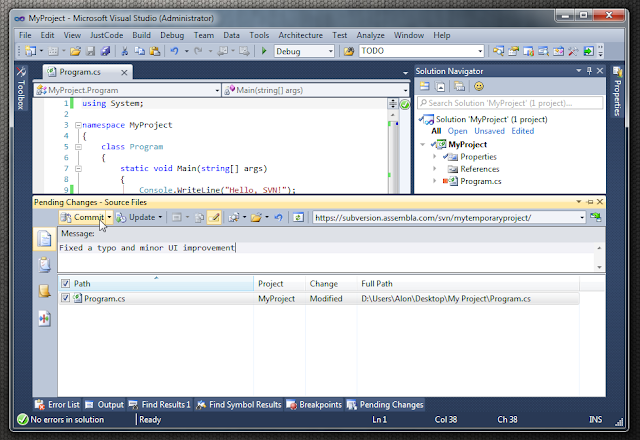Click the green checkmark code analysis indicator
Image resolution: width=640 pixels, height=440 pixels.
click(404, 104)
